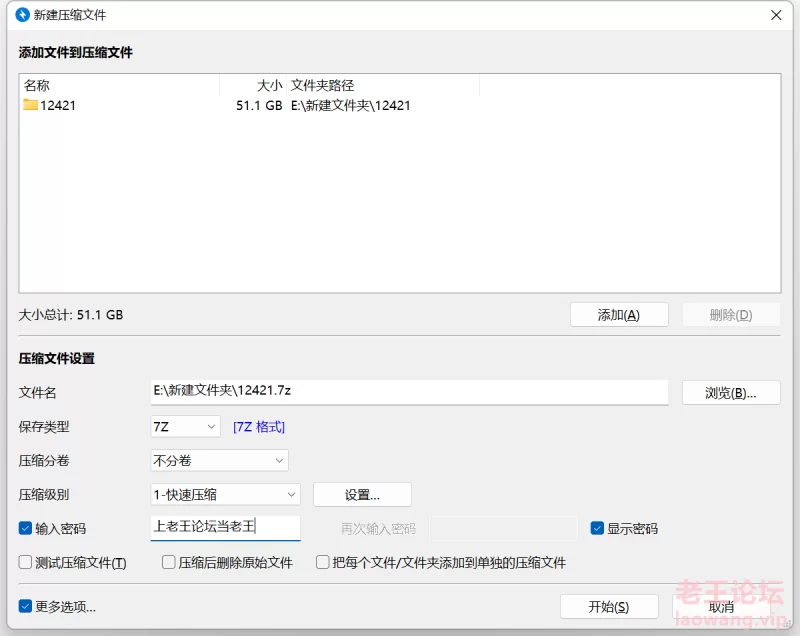Click the 文件夹路径 column header
This screenshot has width=800, height=636.
point(383,85)
